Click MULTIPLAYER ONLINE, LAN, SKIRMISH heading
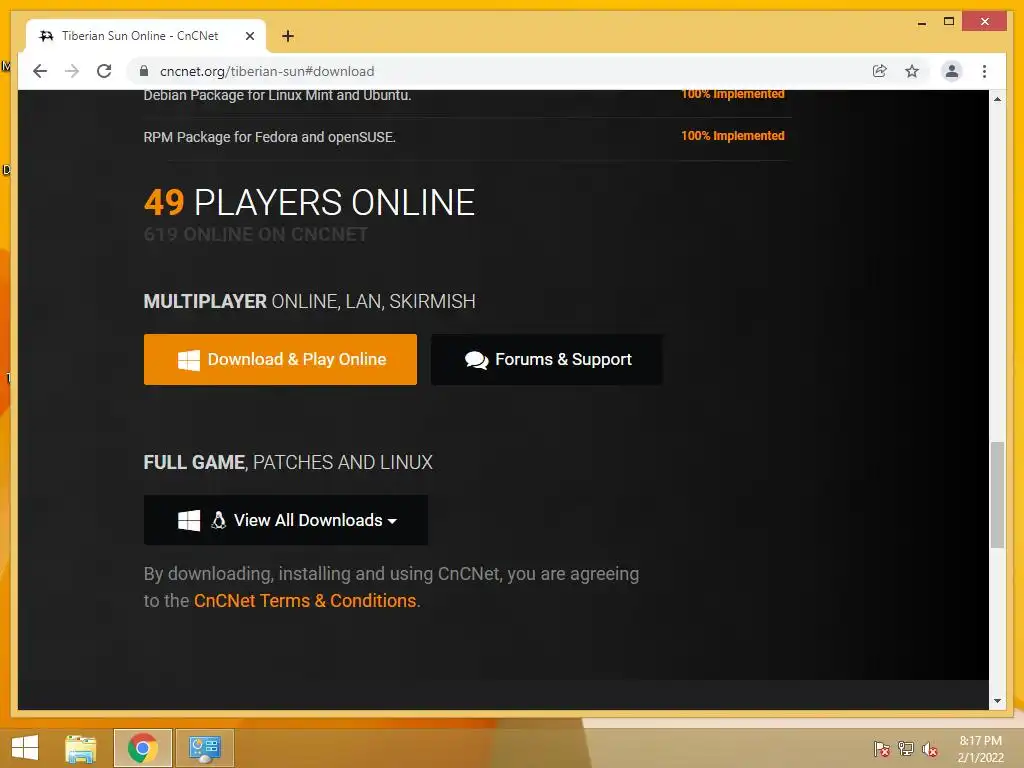This screenshot has width=1024, height=768. (x=310, y=301)
